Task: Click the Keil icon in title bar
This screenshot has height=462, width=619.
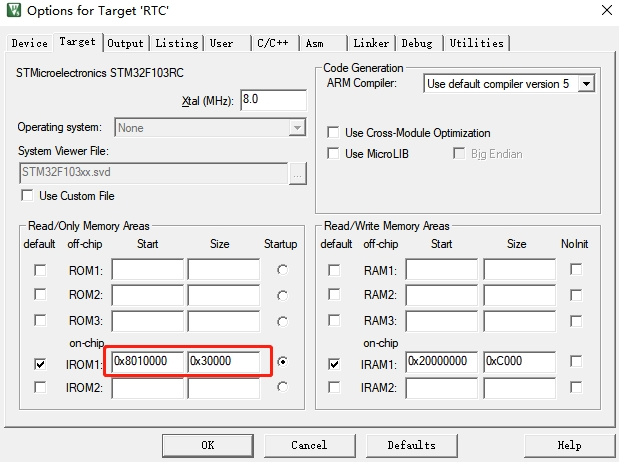Action: 12,11
